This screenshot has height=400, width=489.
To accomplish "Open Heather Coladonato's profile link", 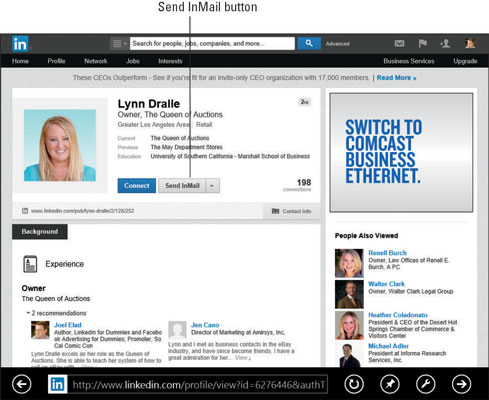I will pyautogui.click(x=398, y=315).
